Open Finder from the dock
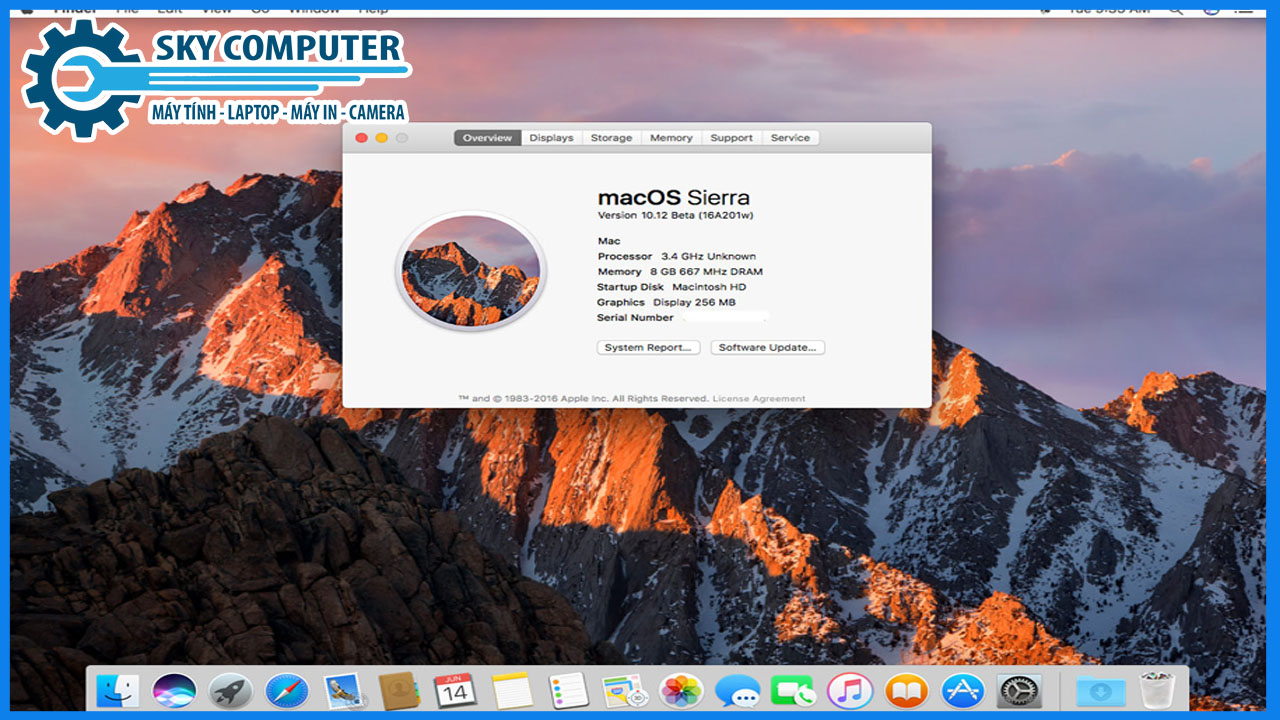Screen dimensions: 1280x720 pos(118,690)
